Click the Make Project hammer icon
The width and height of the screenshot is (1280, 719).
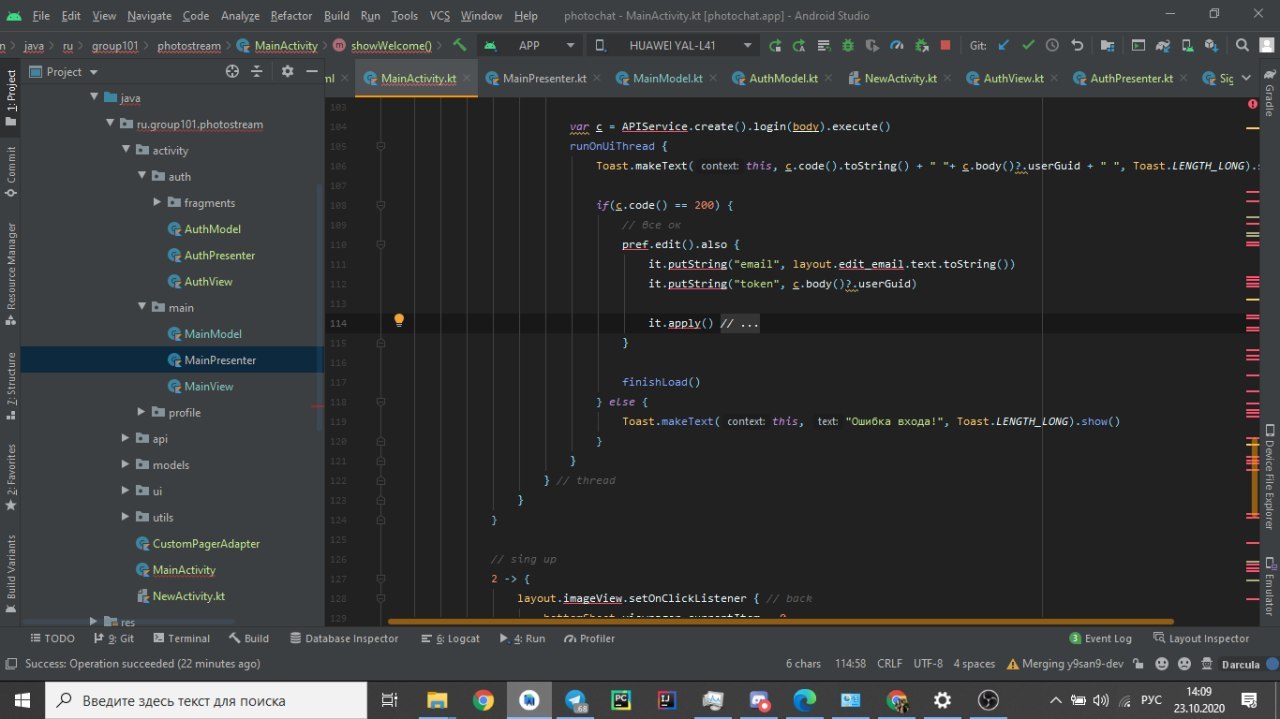pyautogui.click(x=460, y=45)
